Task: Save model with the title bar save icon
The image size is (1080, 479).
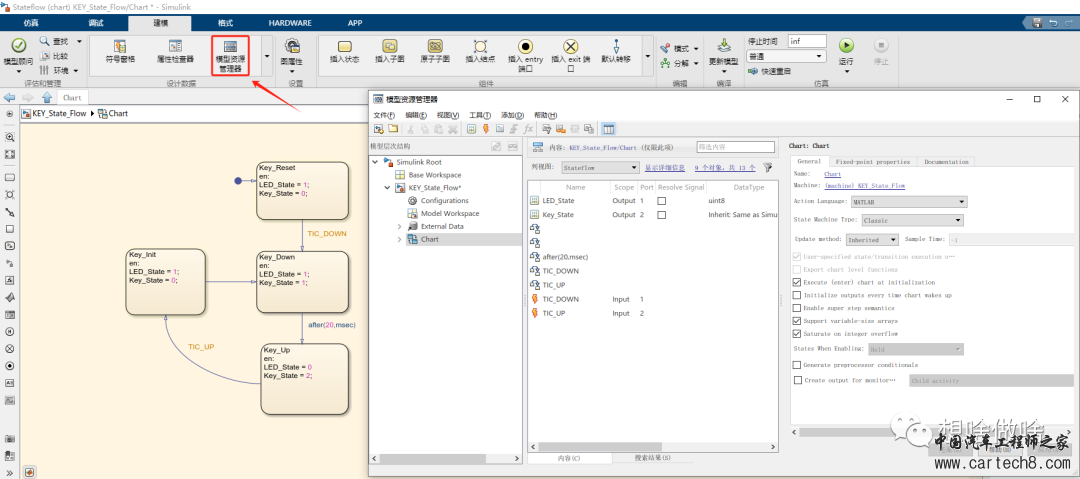Action: 1035,23
